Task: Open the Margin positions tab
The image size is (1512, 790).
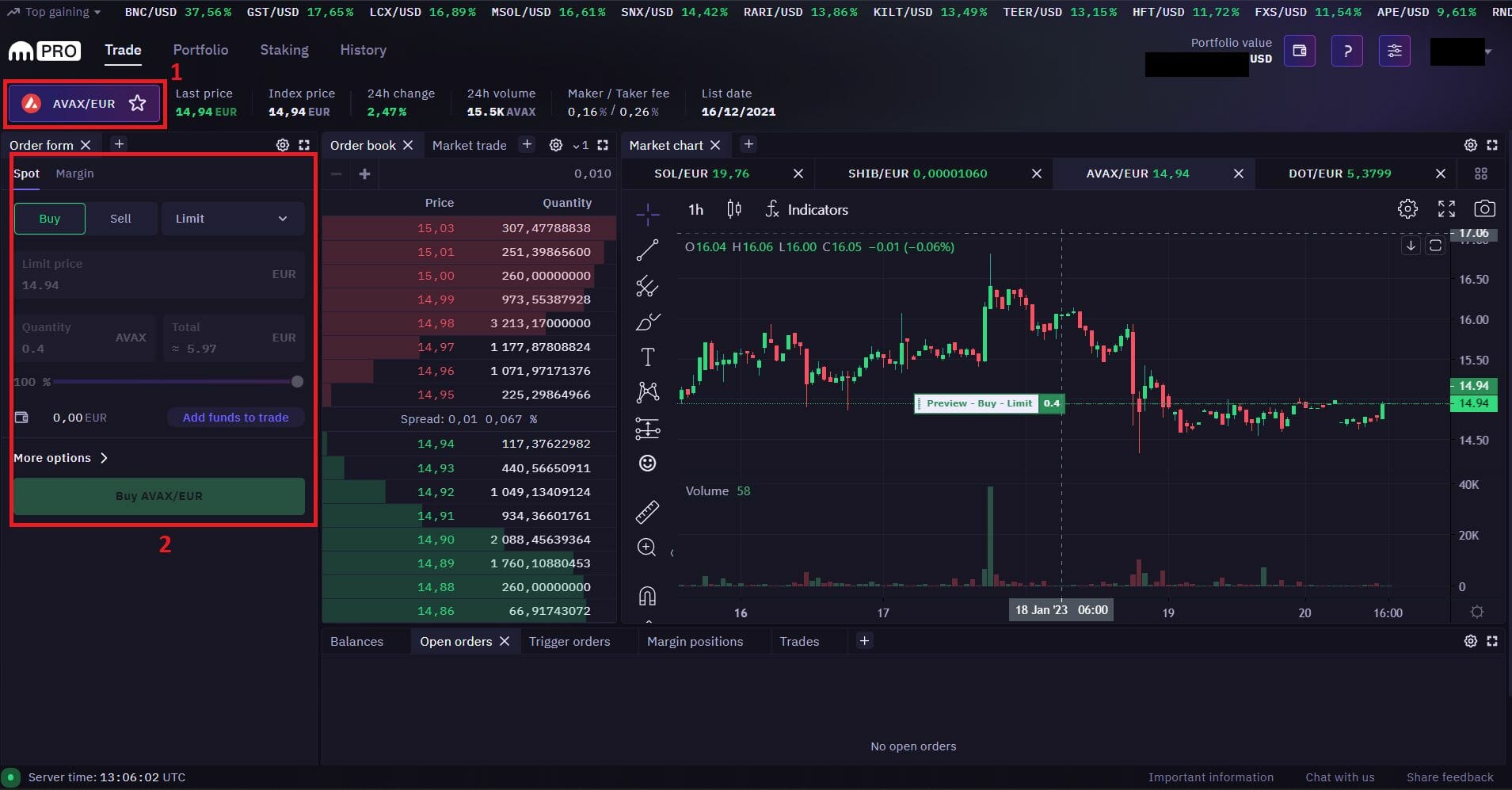Action: tap(695, 641)
